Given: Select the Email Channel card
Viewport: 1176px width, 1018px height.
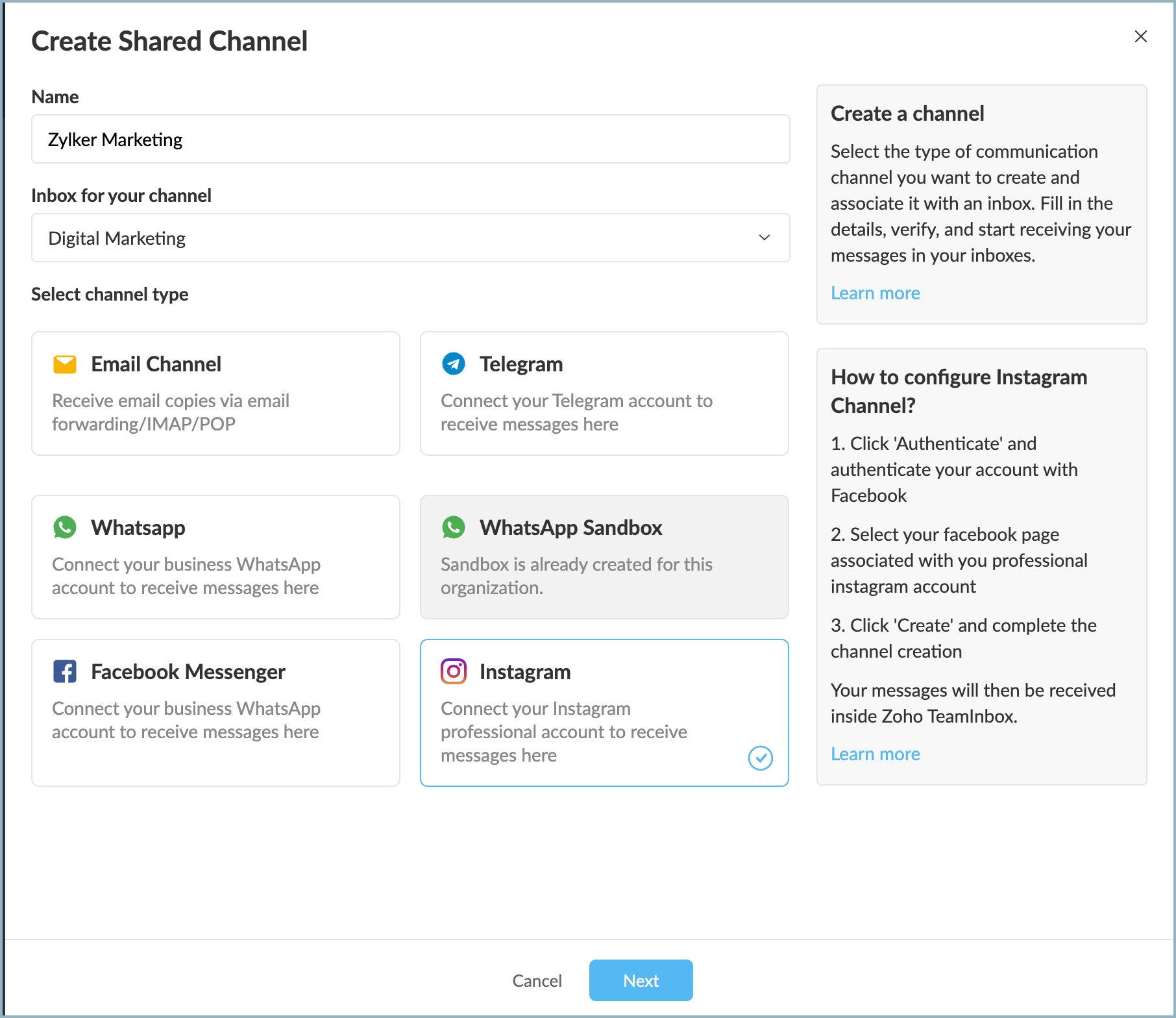Looking at the screenshot, I should [215, 393].
